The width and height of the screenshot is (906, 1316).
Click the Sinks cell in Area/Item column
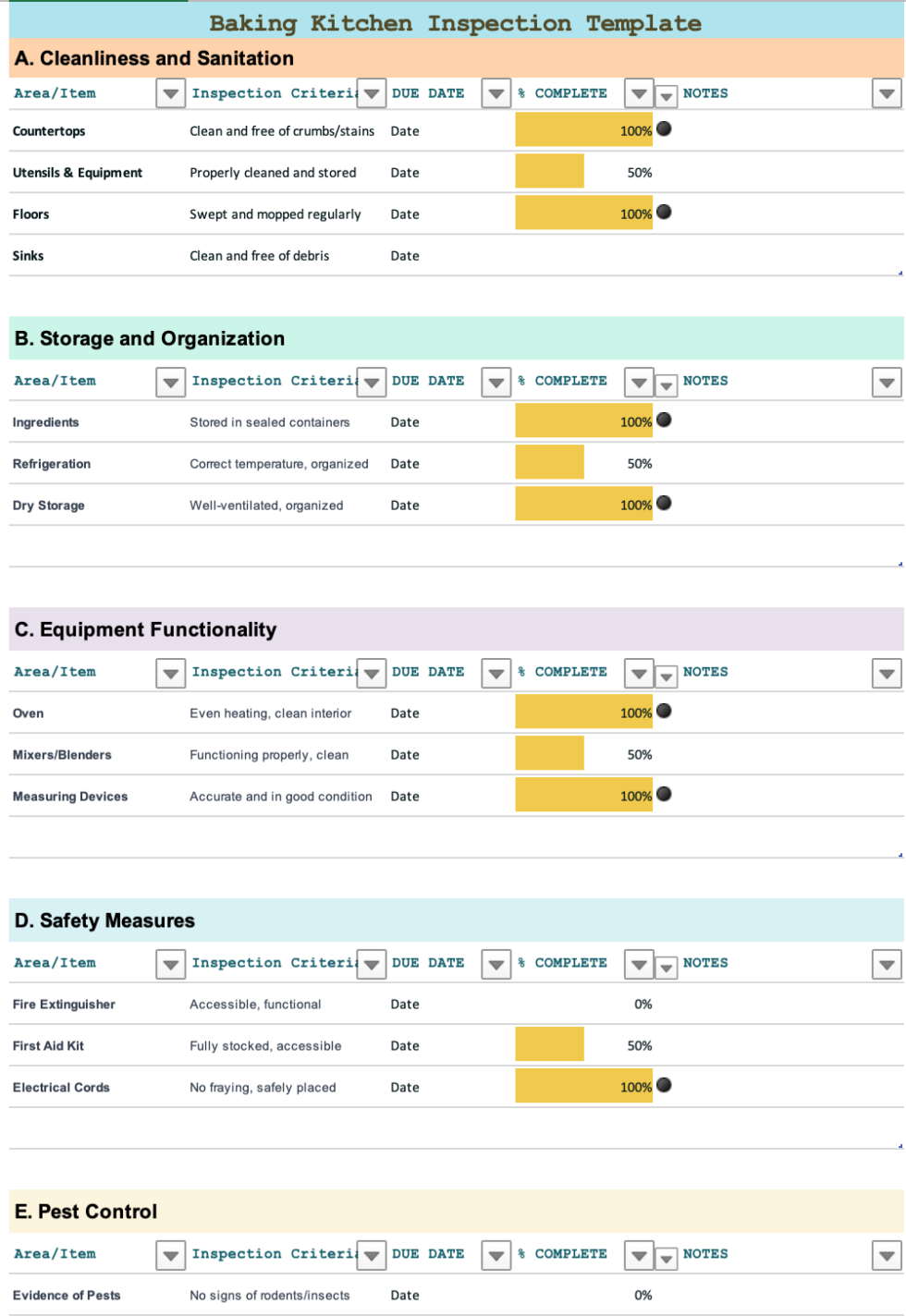click(x=29, y=256)
